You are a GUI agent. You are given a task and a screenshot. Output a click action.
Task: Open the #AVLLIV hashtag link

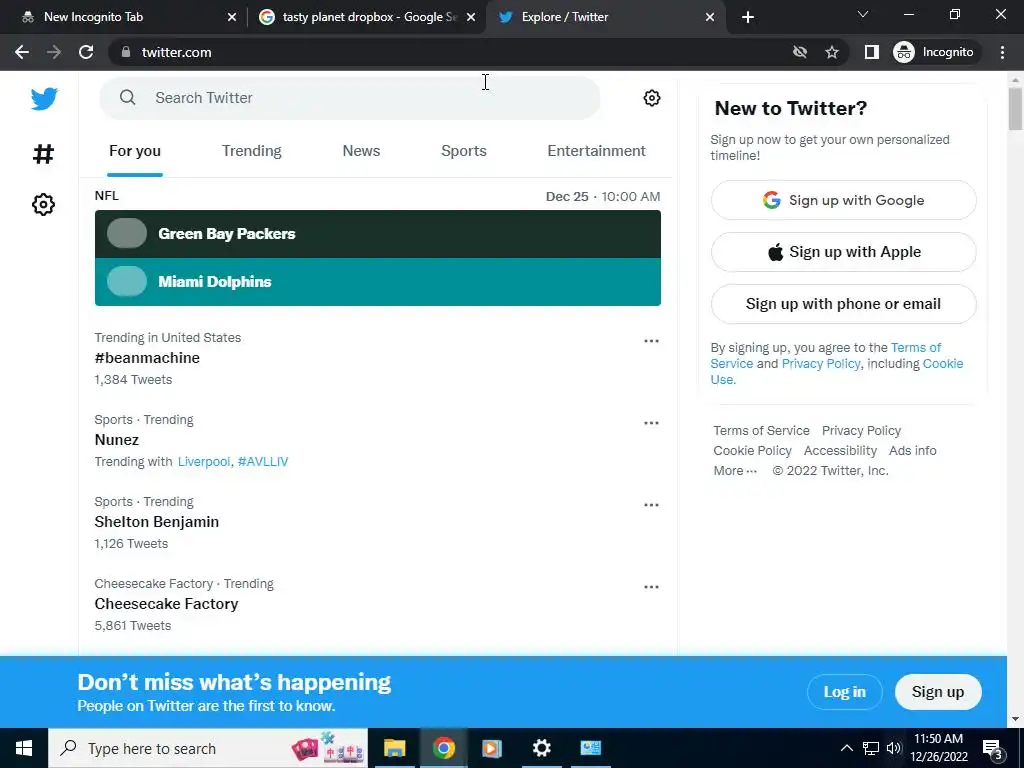point(263,462)
